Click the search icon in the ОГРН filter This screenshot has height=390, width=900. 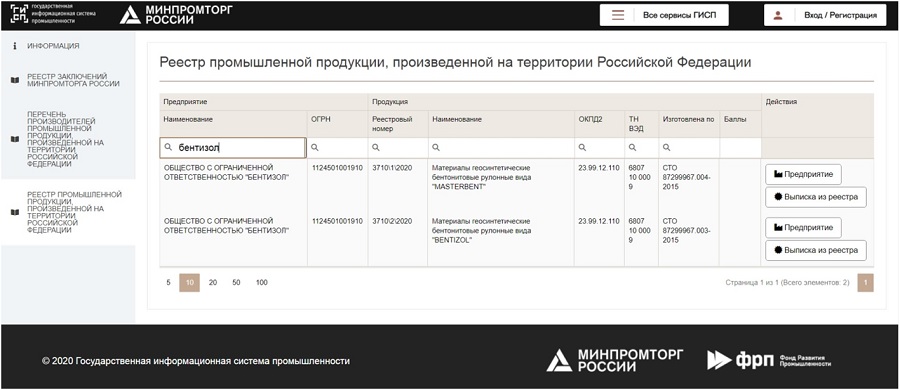pos(315,148)
